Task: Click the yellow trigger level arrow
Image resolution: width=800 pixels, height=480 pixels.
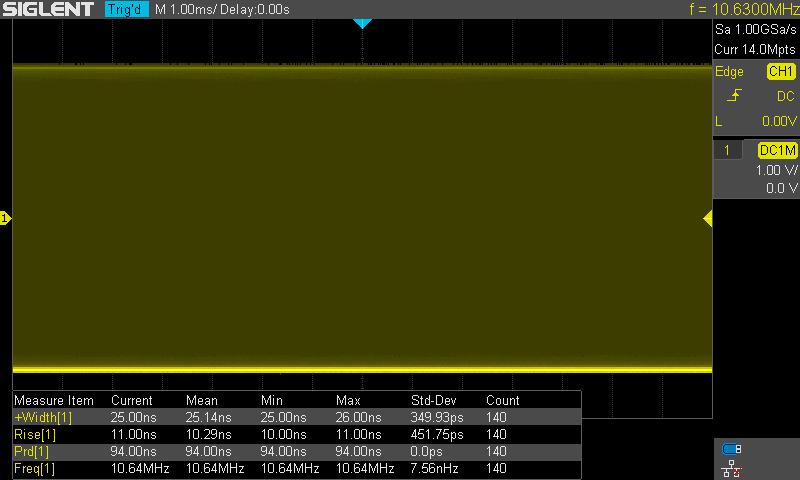Action: coord(708,219)
